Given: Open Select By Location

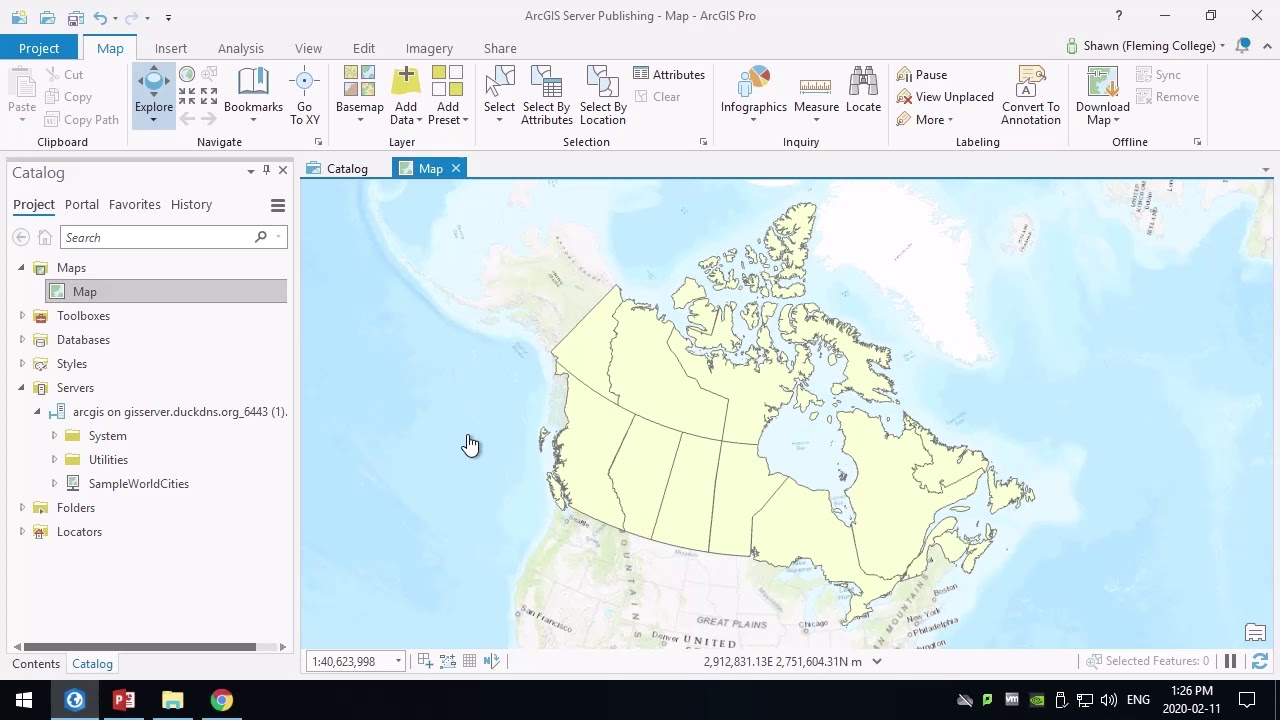Looking at the screenshot, I should pos(603,96).
